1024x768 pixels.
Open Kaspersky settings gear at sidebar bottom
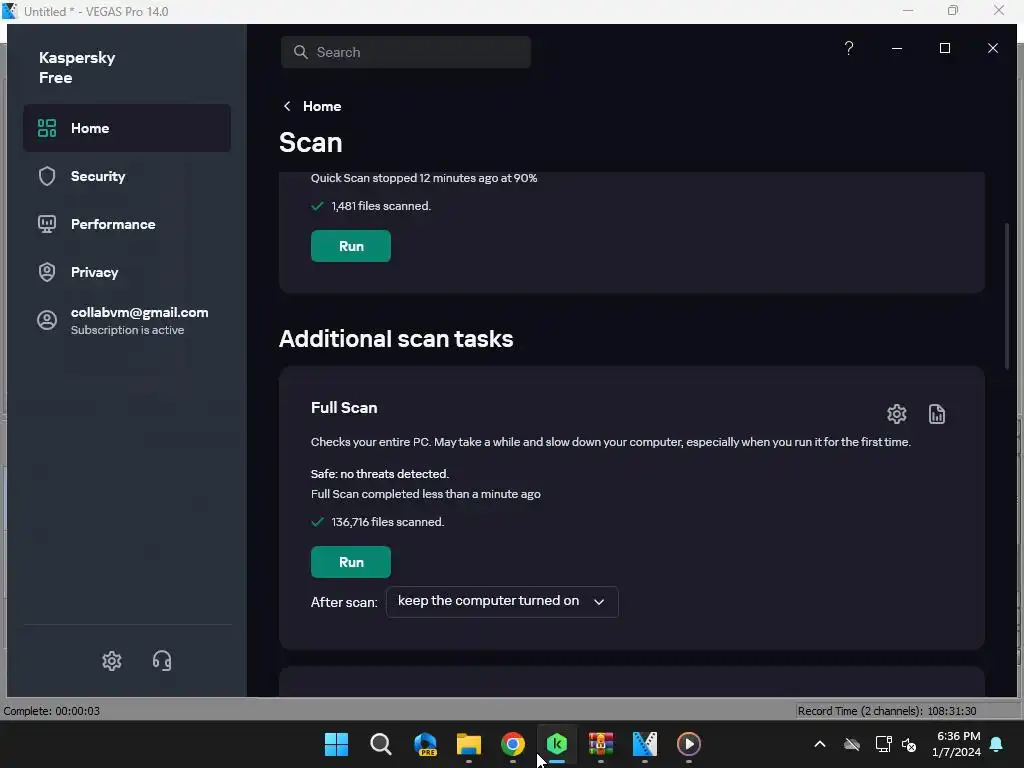(112, 661)
